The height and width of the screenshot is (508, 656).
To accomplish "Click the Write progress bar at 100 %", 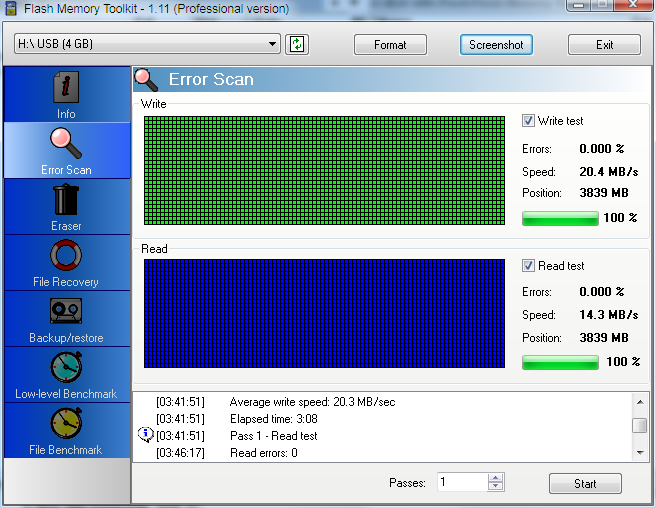I will pos(560,218).
